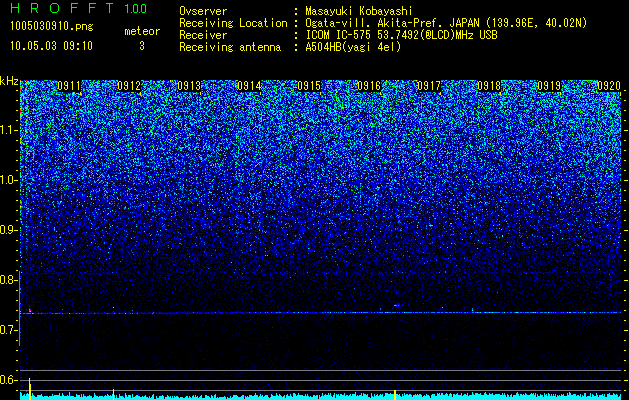This screenshot has width=629, height=400.
Task: Click the 0912 time marker
Action: coord(129,86)
